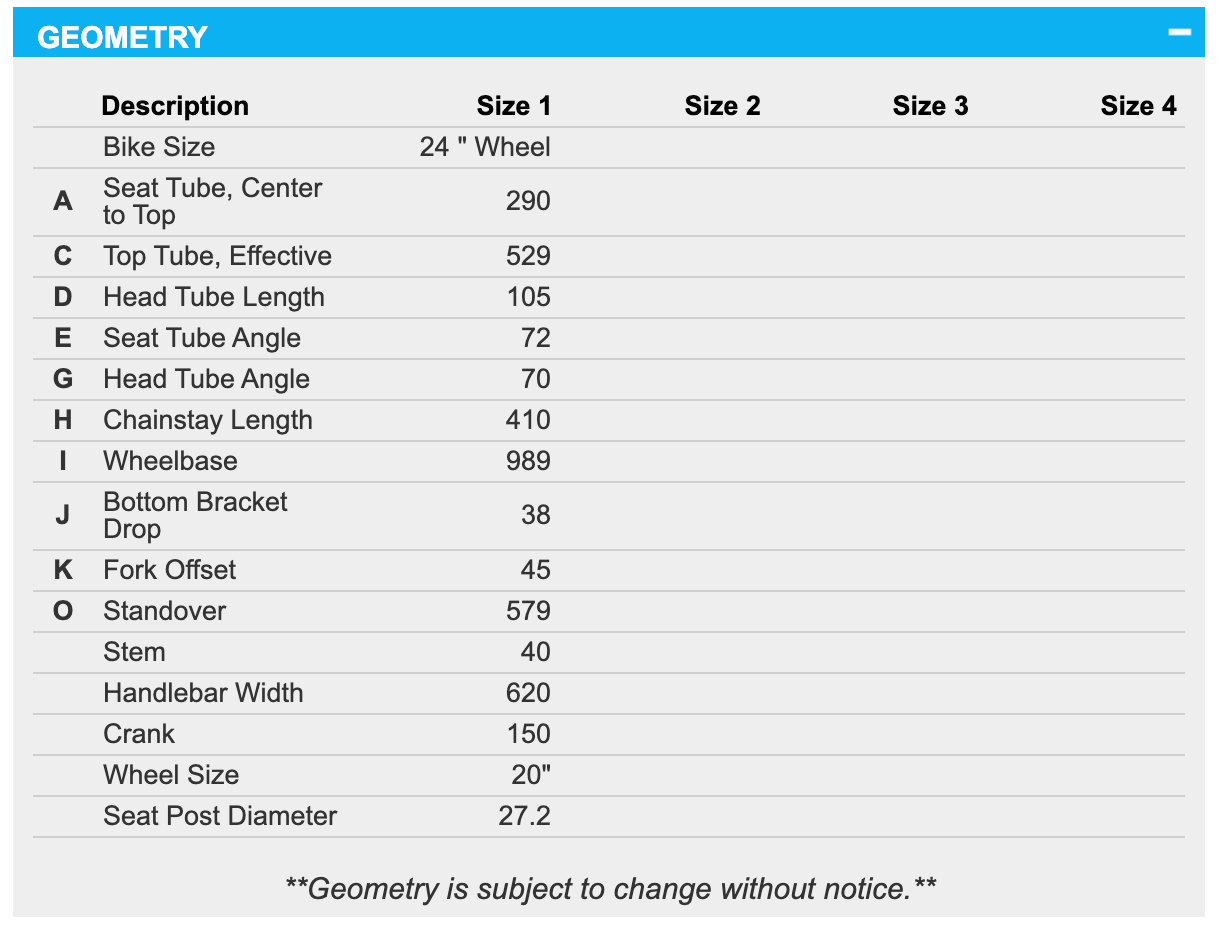Click the Seat Post Diameter label
The width and height of the screenshot is (1228, 946).
point(220,816)
